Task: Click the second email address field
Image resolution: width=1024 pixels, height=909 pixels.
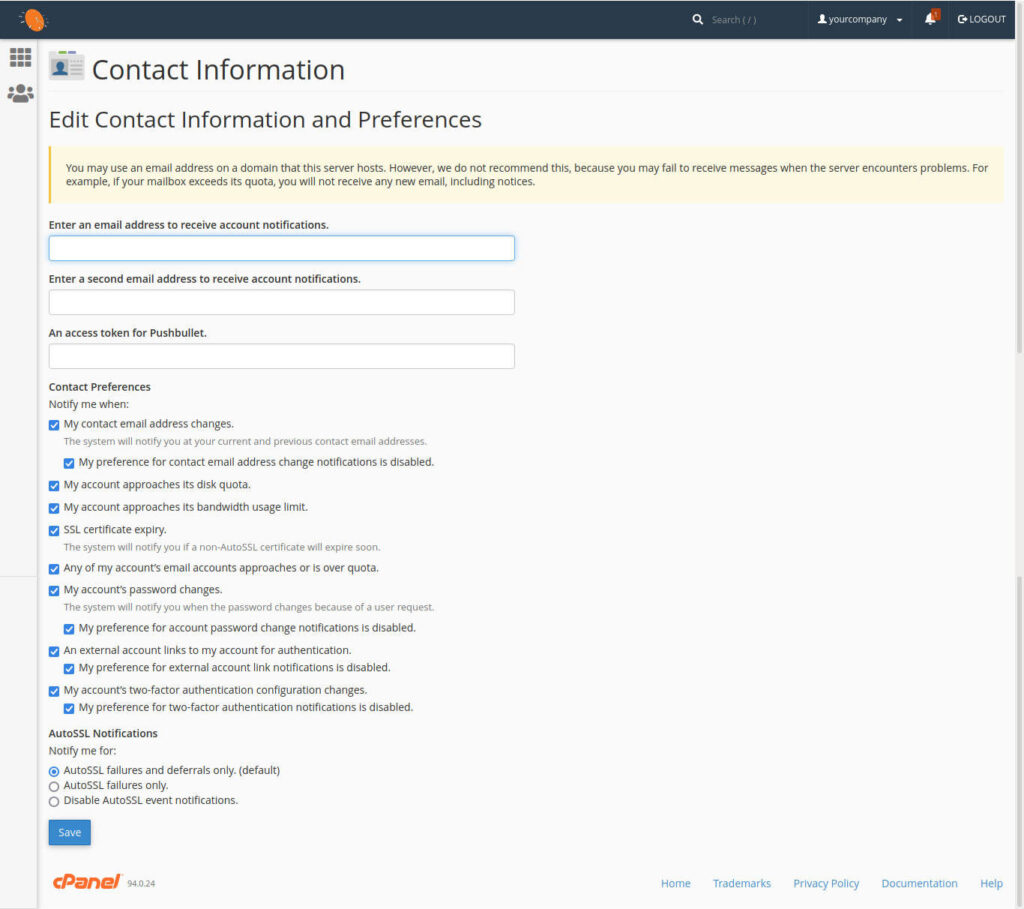Action: (x=281, y=302)
